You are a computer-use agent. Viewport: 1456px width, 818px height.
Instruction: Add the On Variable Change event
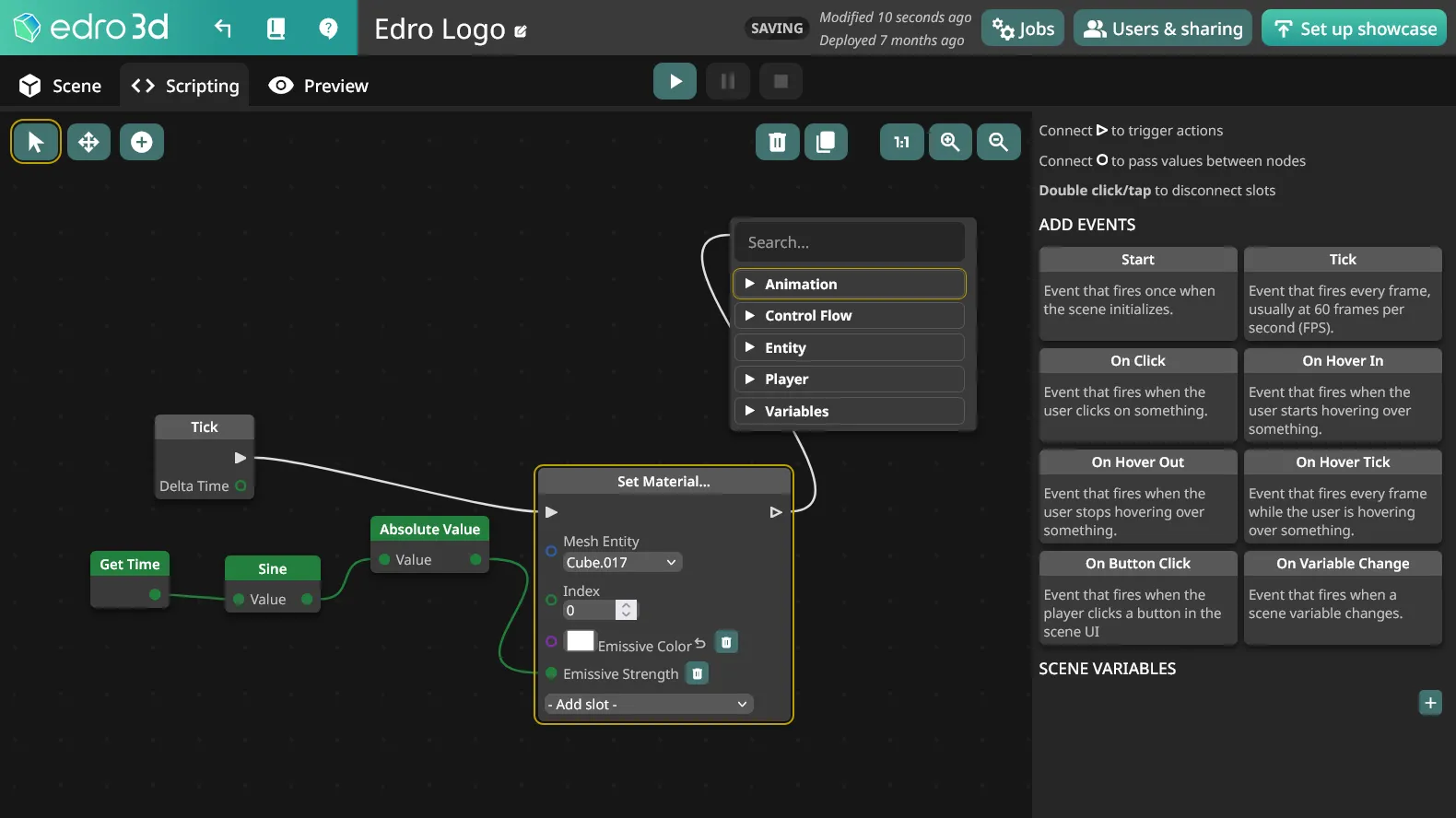[1343, 598]
